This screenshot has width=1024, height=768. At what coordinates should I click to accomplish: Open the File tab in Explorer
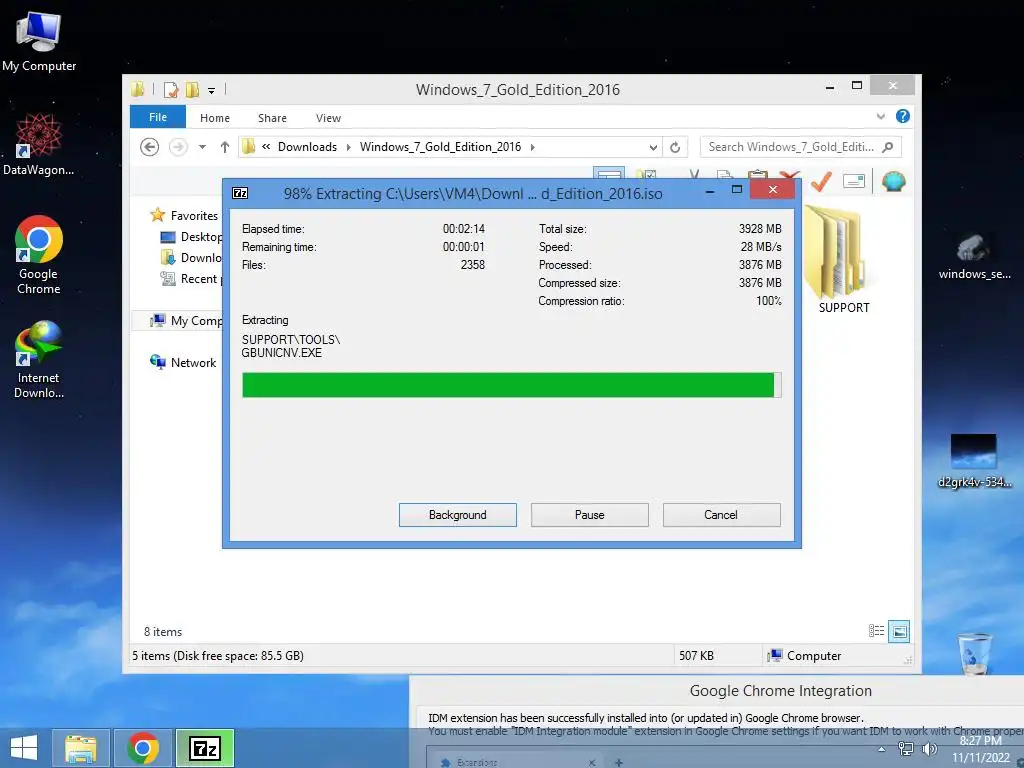[158, 117]
